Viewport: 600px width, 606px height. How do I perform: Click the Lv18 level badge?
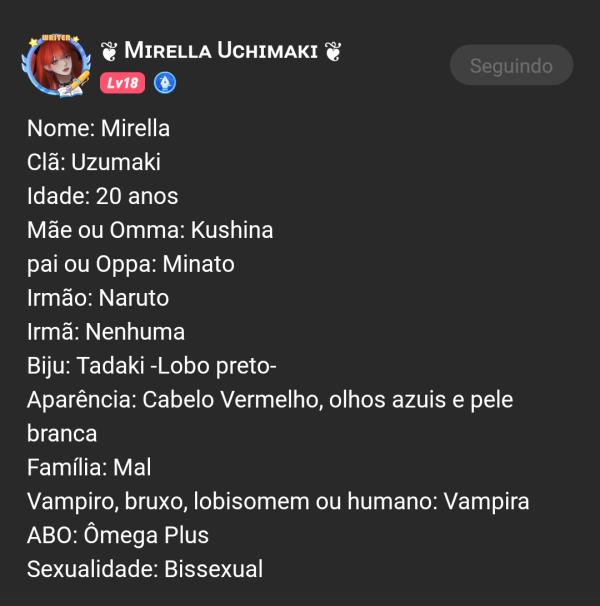(x=122, y=83)
